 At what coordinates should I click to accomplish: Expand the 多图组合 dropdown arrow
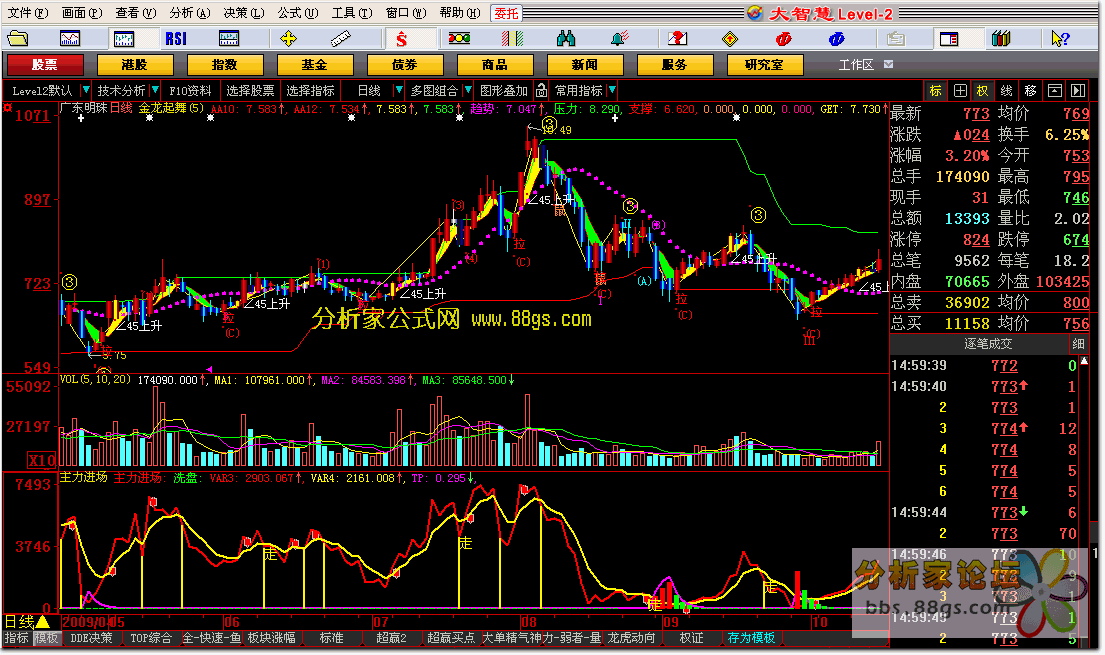(468, 90)
